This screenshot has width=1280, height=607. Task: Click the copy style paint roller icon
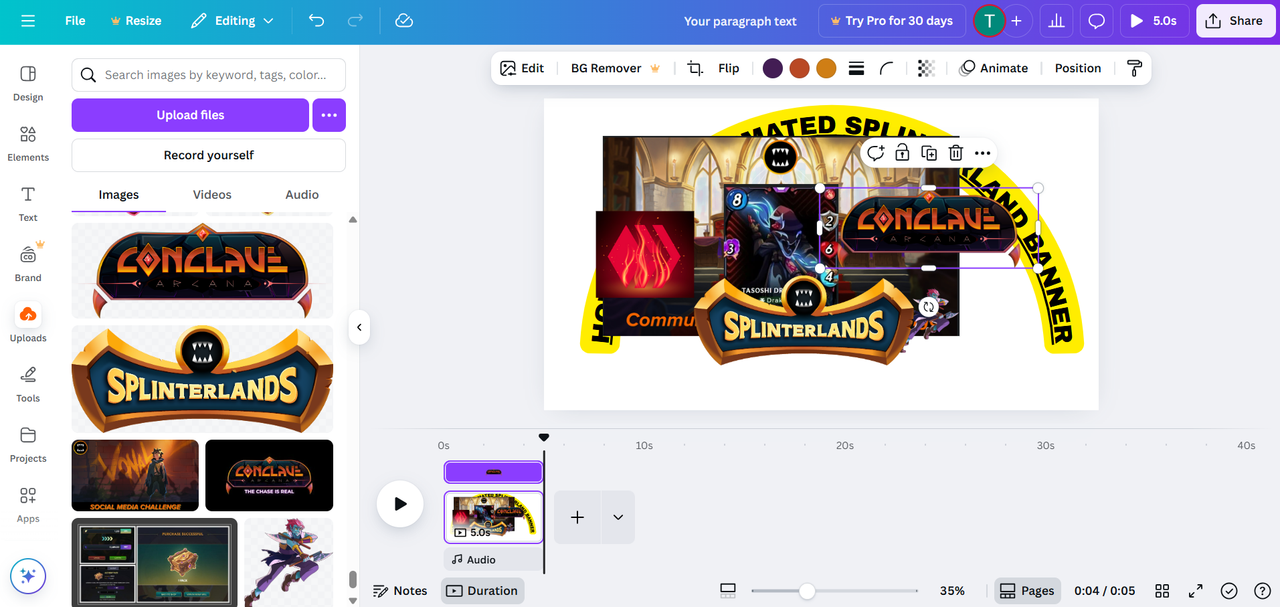1134,68
